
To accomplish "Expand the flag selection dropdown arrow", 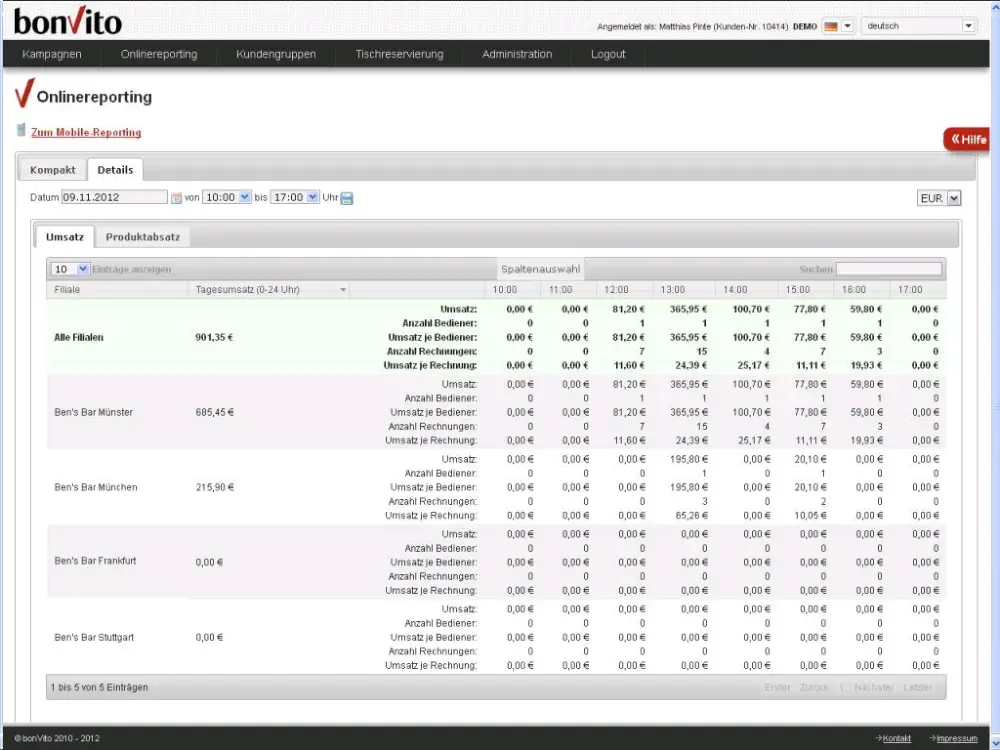I will 848,26.
